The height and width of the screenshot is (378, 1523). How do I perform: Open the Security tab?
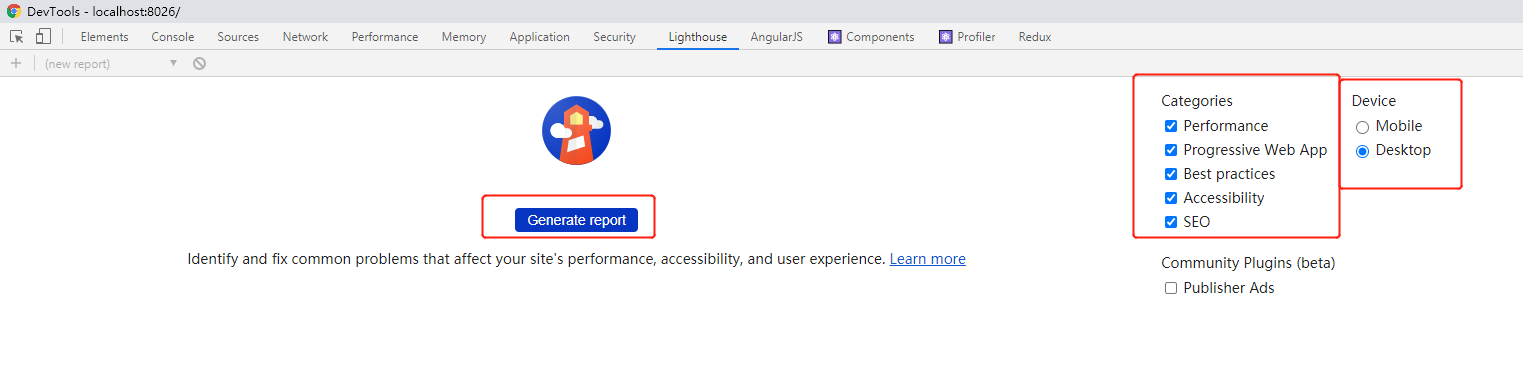pyautogui.click(x=614, y=37)
